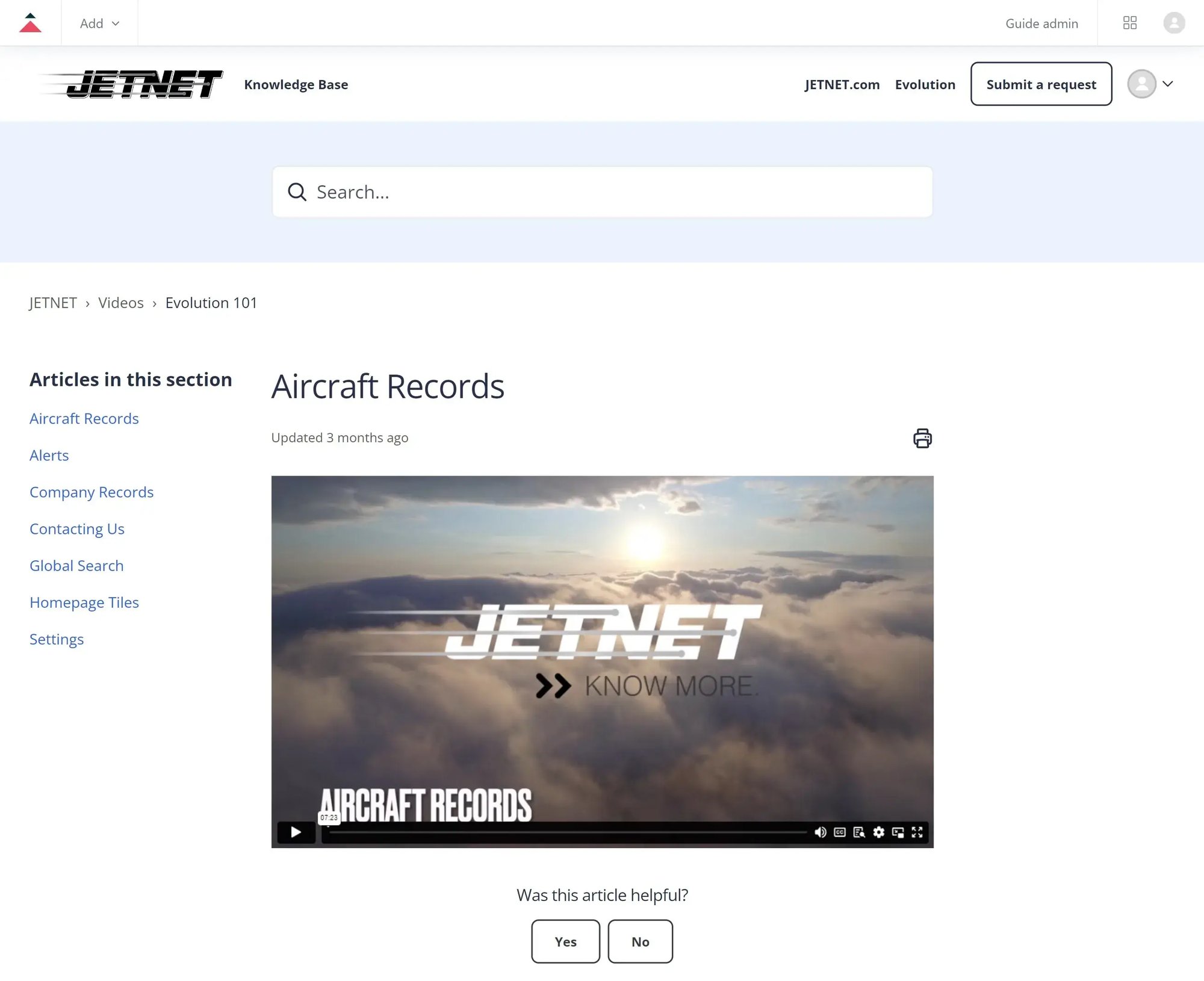This screenshot has height=981, width=1204.
Task: Click the Zendesk Guide logo icon
Action: [30, 23]
